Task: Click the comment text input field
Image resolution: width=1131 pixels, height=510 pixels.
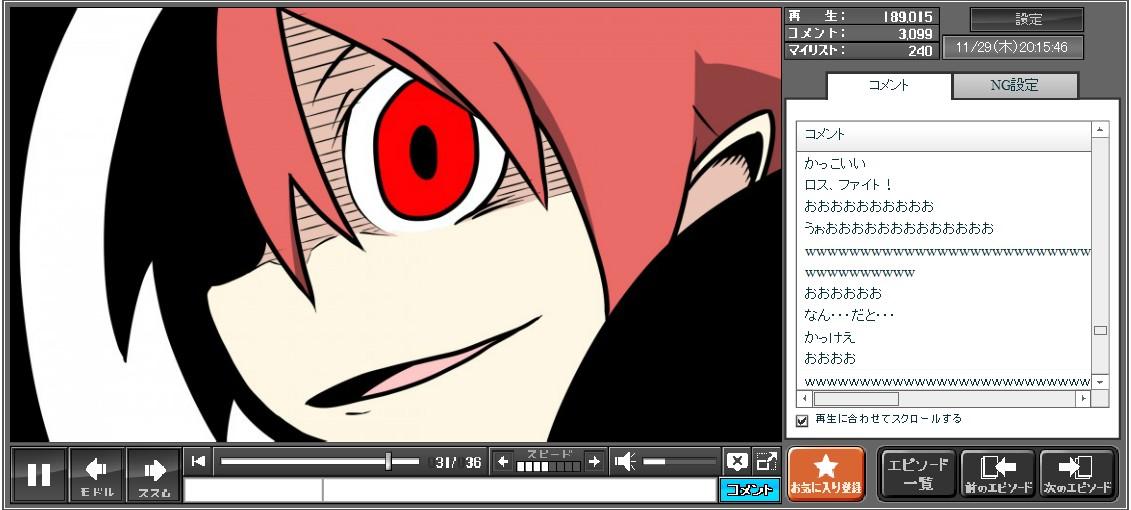Action: click(518, 490)
